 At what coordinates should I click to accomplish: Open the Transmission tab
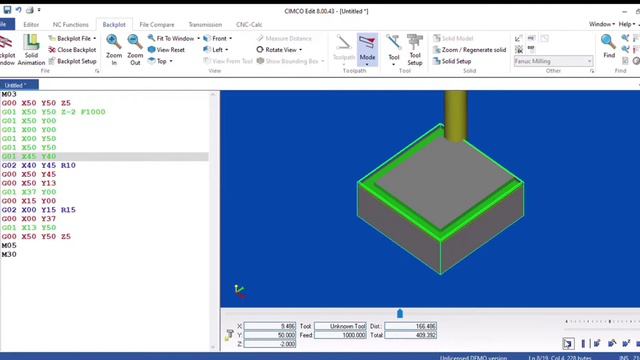(205, 24)
